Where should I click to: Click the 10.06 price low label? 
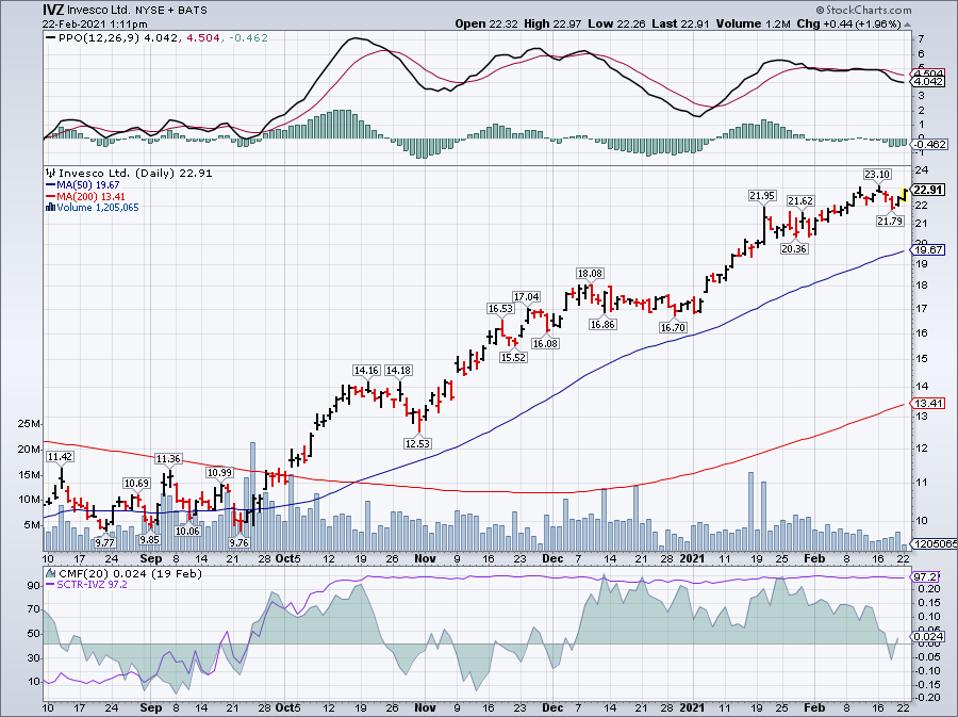(x=187, y=531)
